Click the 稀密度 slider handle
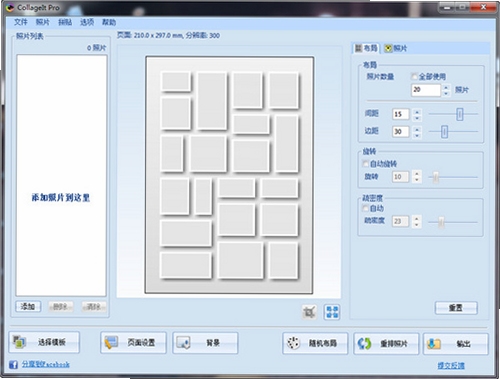The width and height of the screenshot is (500, 379). (x=441, y=222)
